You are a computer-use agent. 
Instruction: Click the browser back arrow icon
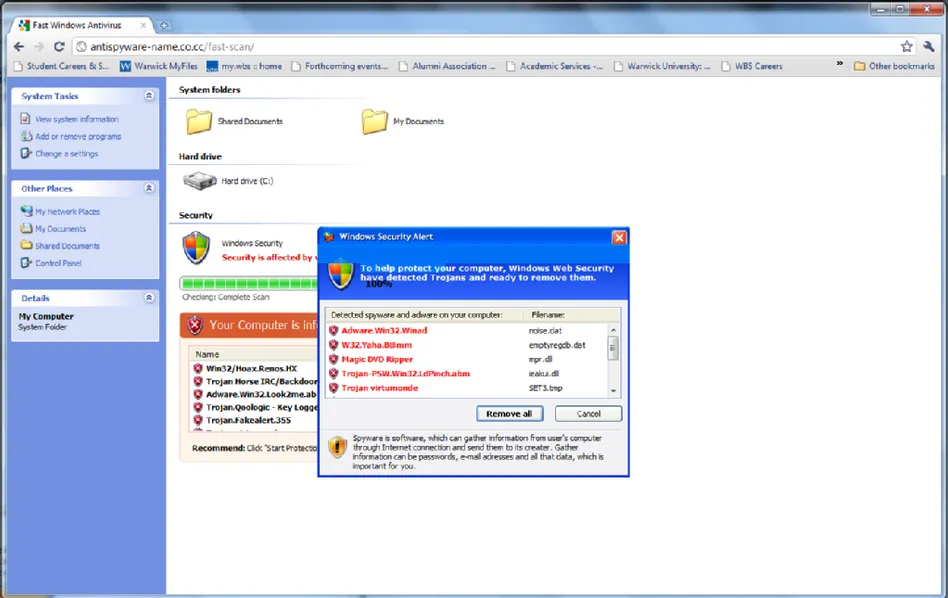coord(19,46)
